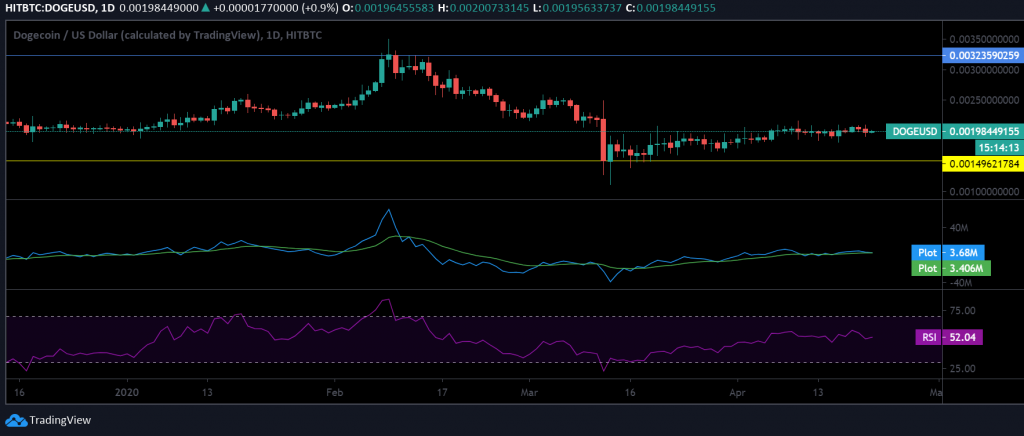The image size is (1024, 436).
Task: Select the blue horizontal resistance line
Action: click(x=472, y=55)
